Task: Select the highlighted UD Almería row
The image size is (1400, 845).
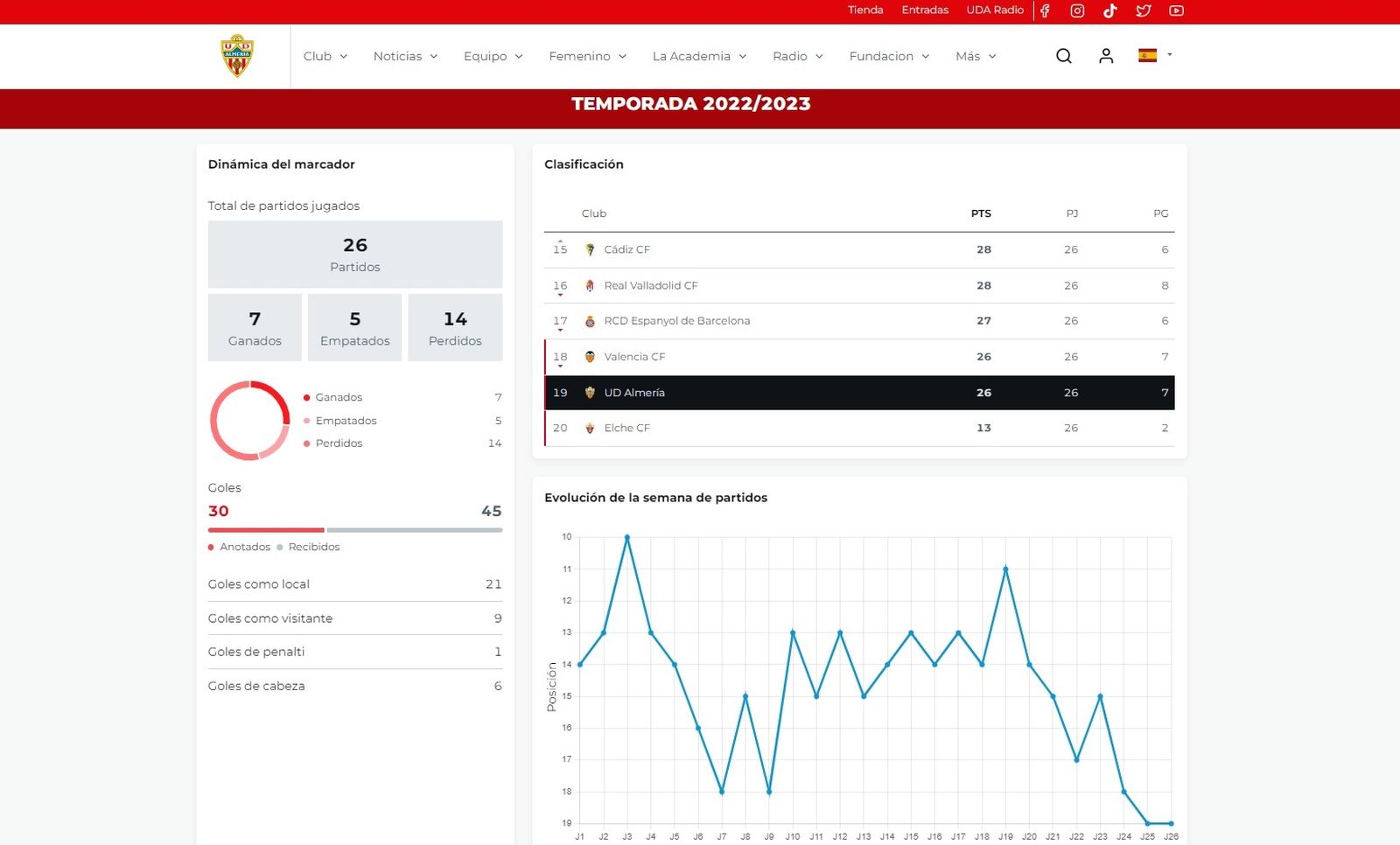Action: pyautogui.click(x=860, y=393)
